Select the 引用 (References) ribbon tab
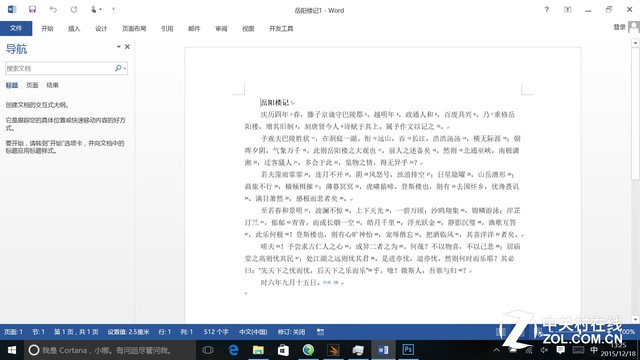 coord(167,29)
